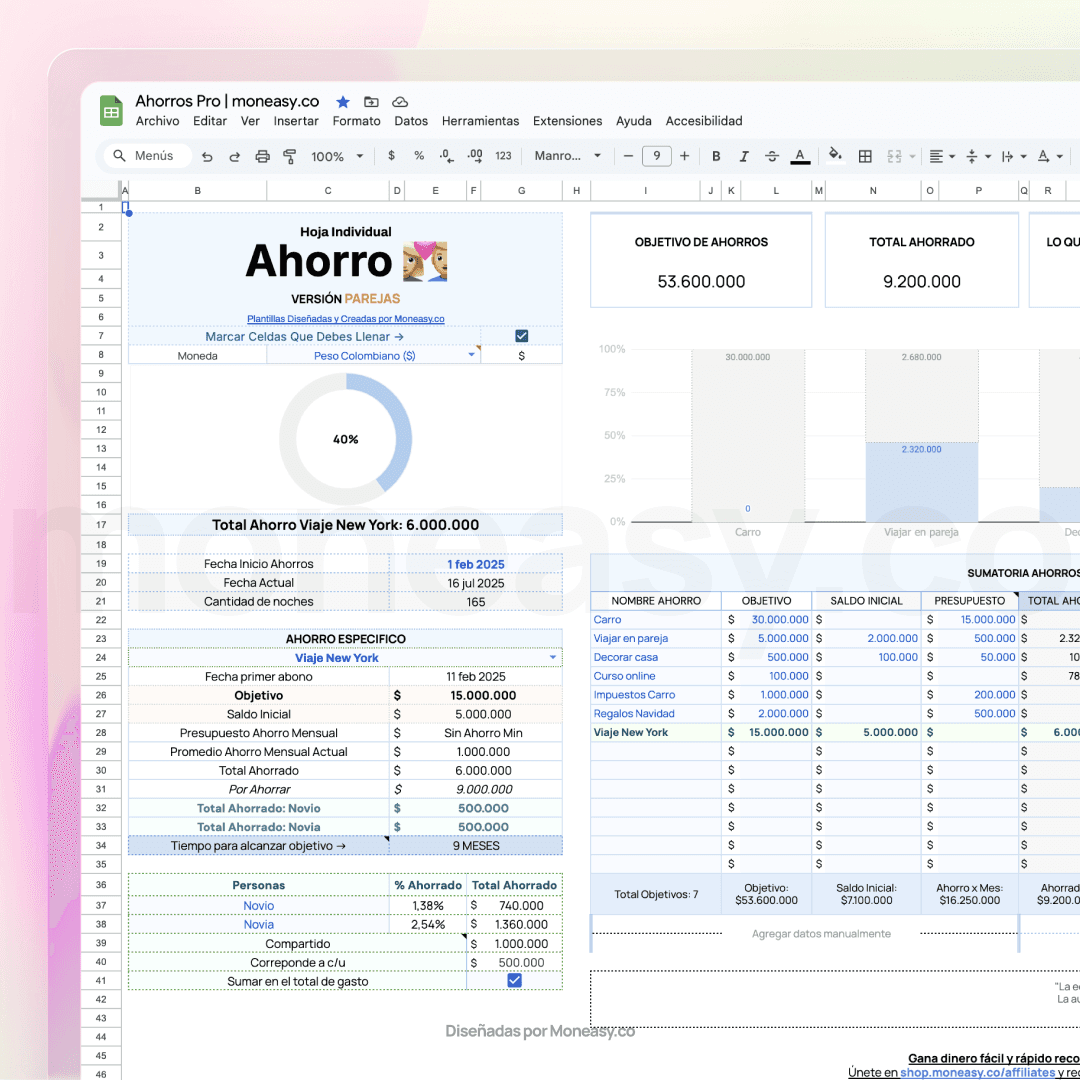This screenshot has height=1080, width=1080.
Task: Open the fill color picker
Action: (835, 156)
